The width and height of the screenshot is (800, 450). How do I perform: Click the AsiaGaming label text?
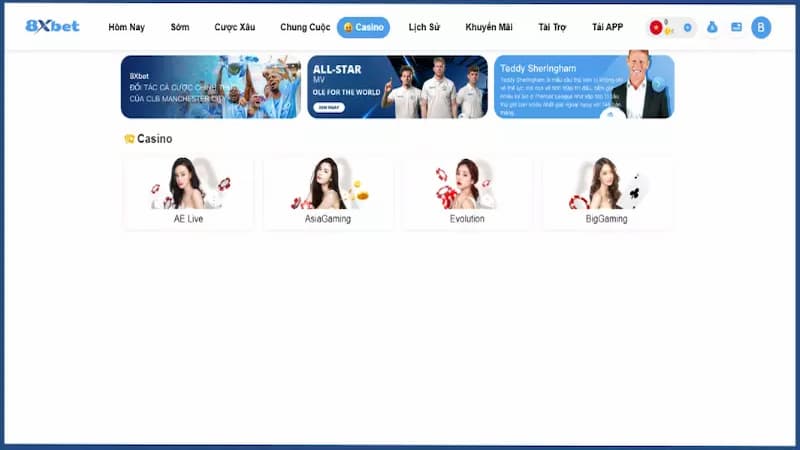328,219
